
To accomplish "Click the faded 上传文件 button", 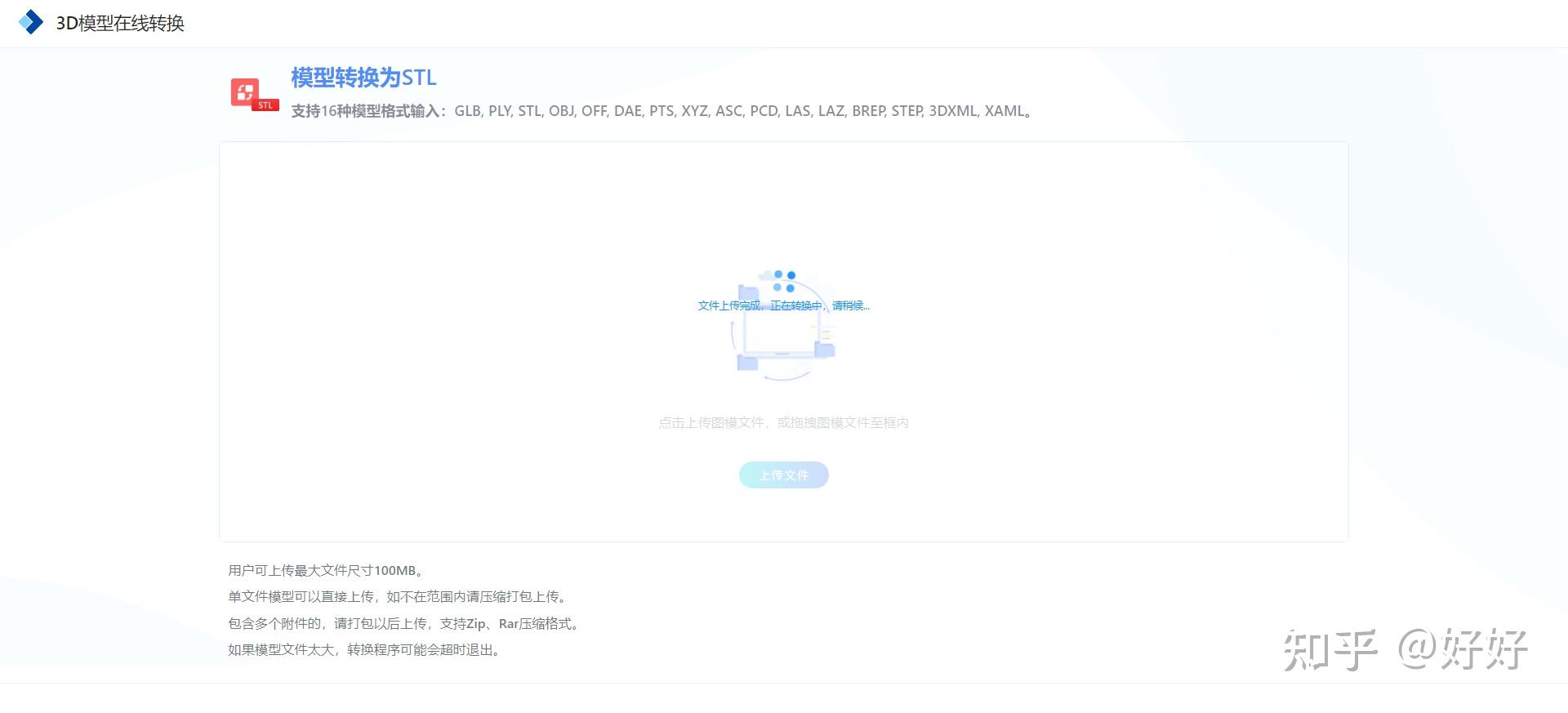I will [x=784, y=475].
